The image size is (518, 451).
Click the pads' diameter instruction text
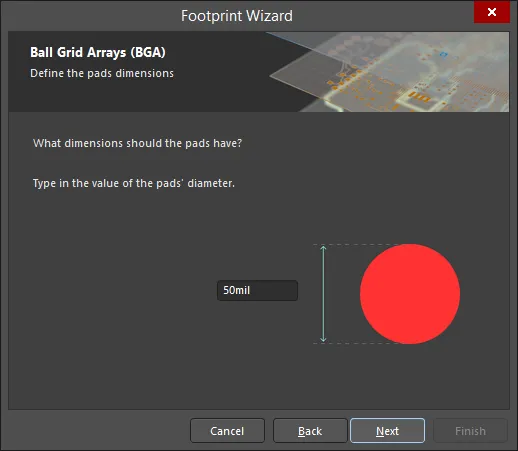134,183
